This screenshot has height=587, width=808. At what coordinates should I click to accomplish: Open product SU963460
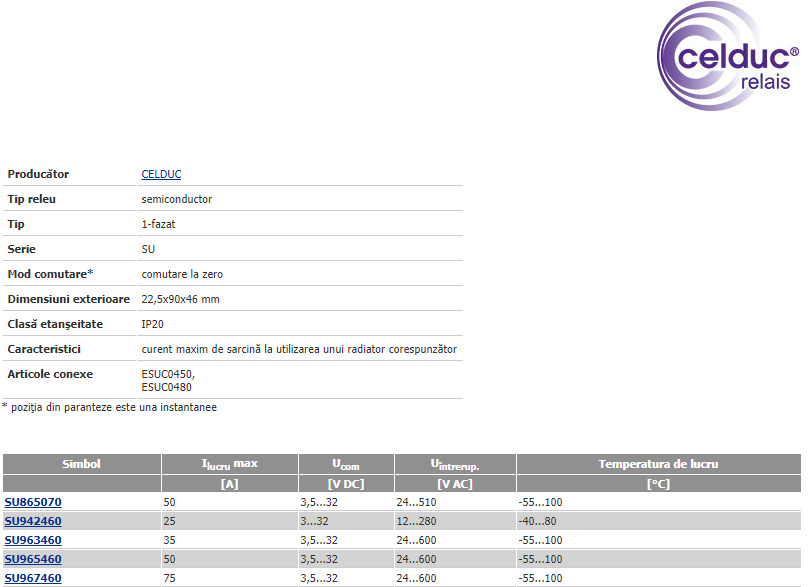tap(33, 540)
